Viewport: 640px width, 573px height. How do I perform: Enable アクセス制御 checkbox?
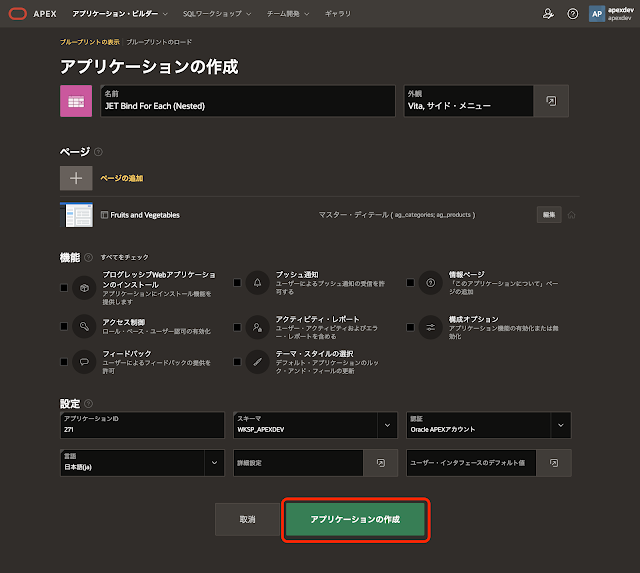tap(64, 326)
